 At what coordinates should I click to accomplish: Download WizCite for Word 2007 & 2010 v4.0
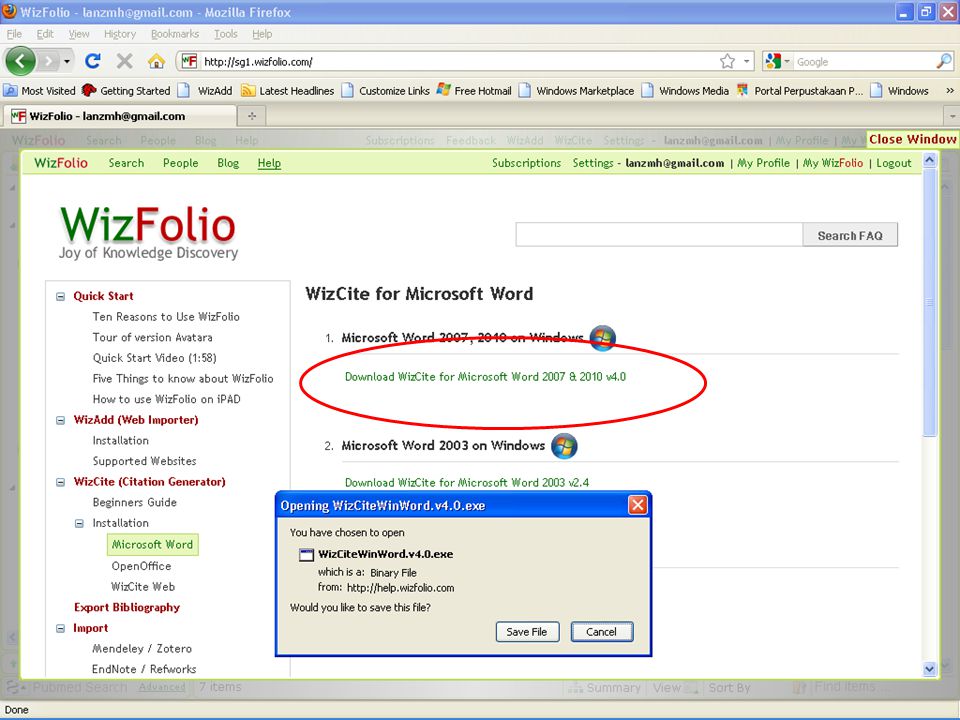point(486,377)
